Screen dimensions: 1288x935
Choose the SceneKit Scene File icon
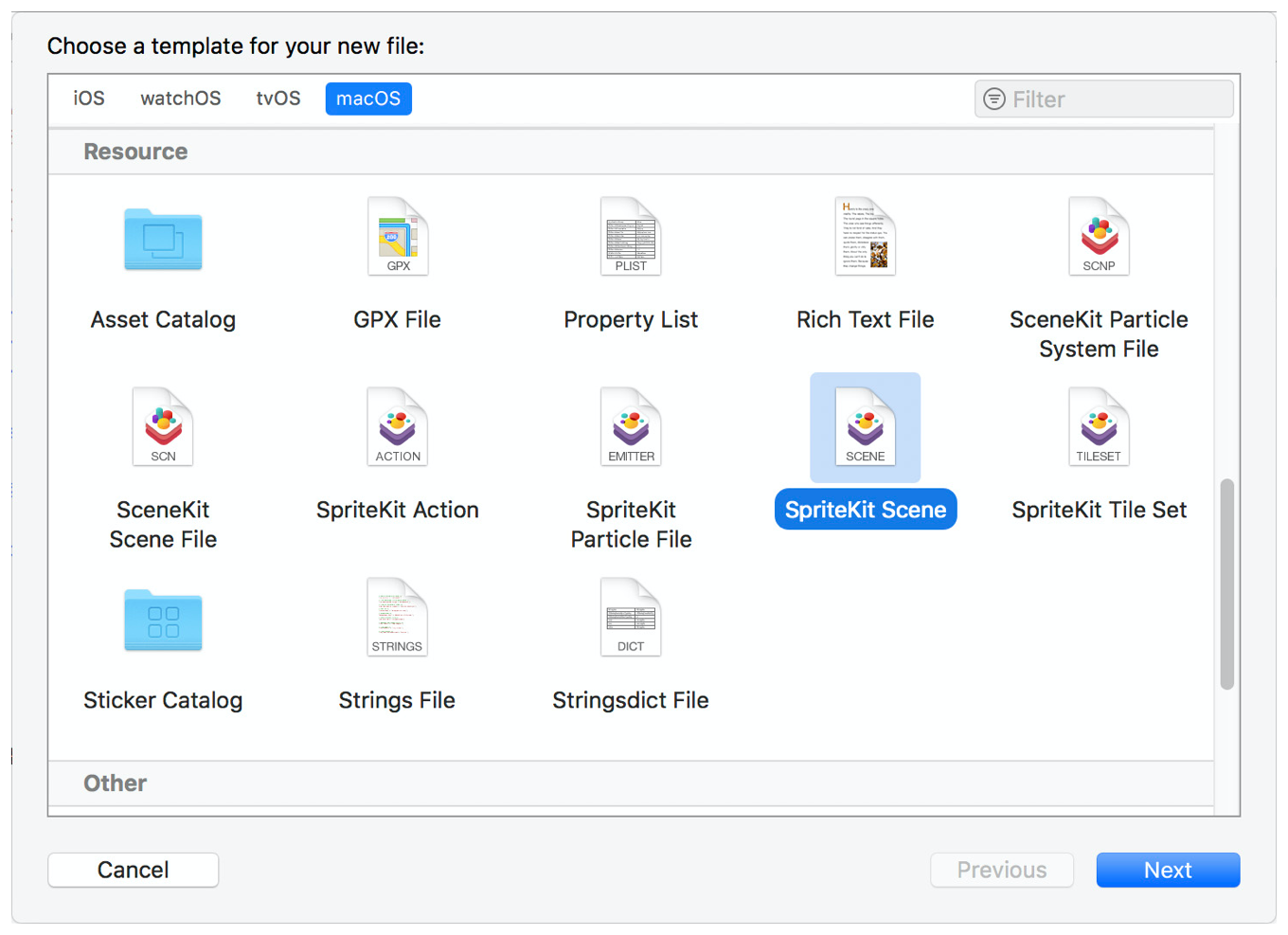point(163,427)
